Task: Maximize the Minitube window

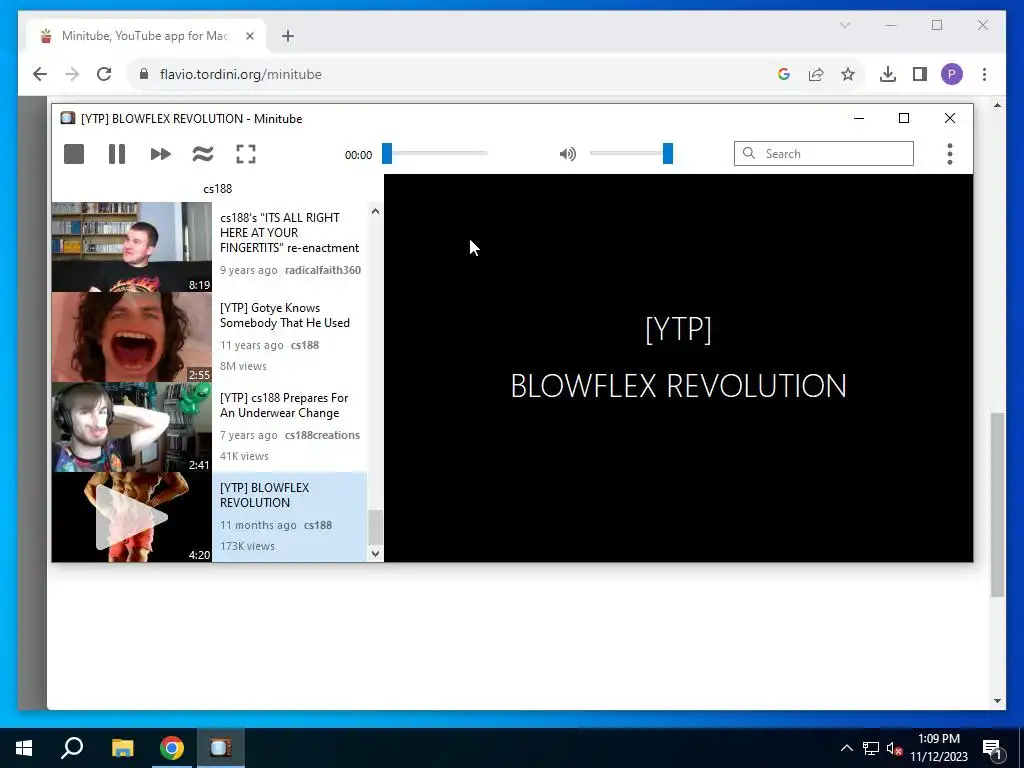Action: pyautogui.click(x=904, y=118)
